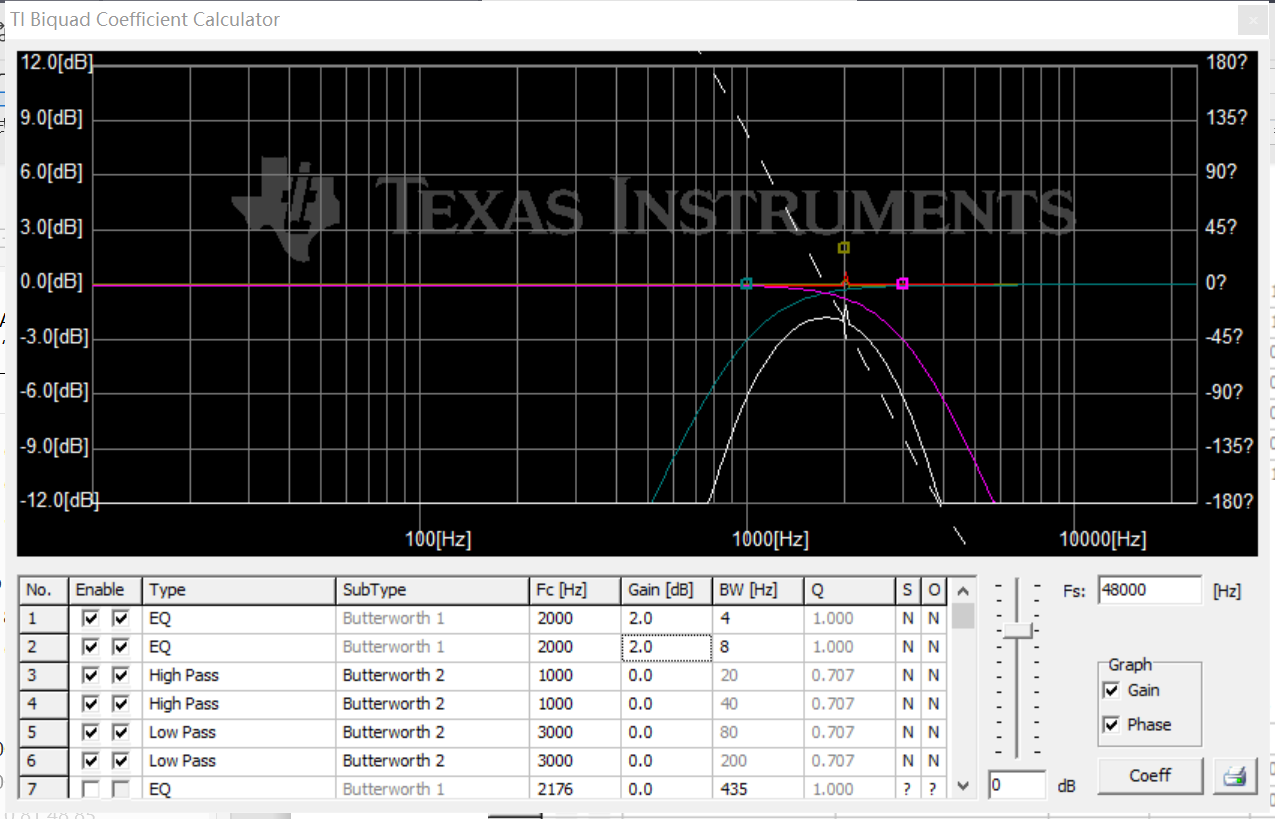Screen dimensions: 1275x819
Task: Click SubType 'Butterworth 2' in row 5
Action: (x=433, y=733)
